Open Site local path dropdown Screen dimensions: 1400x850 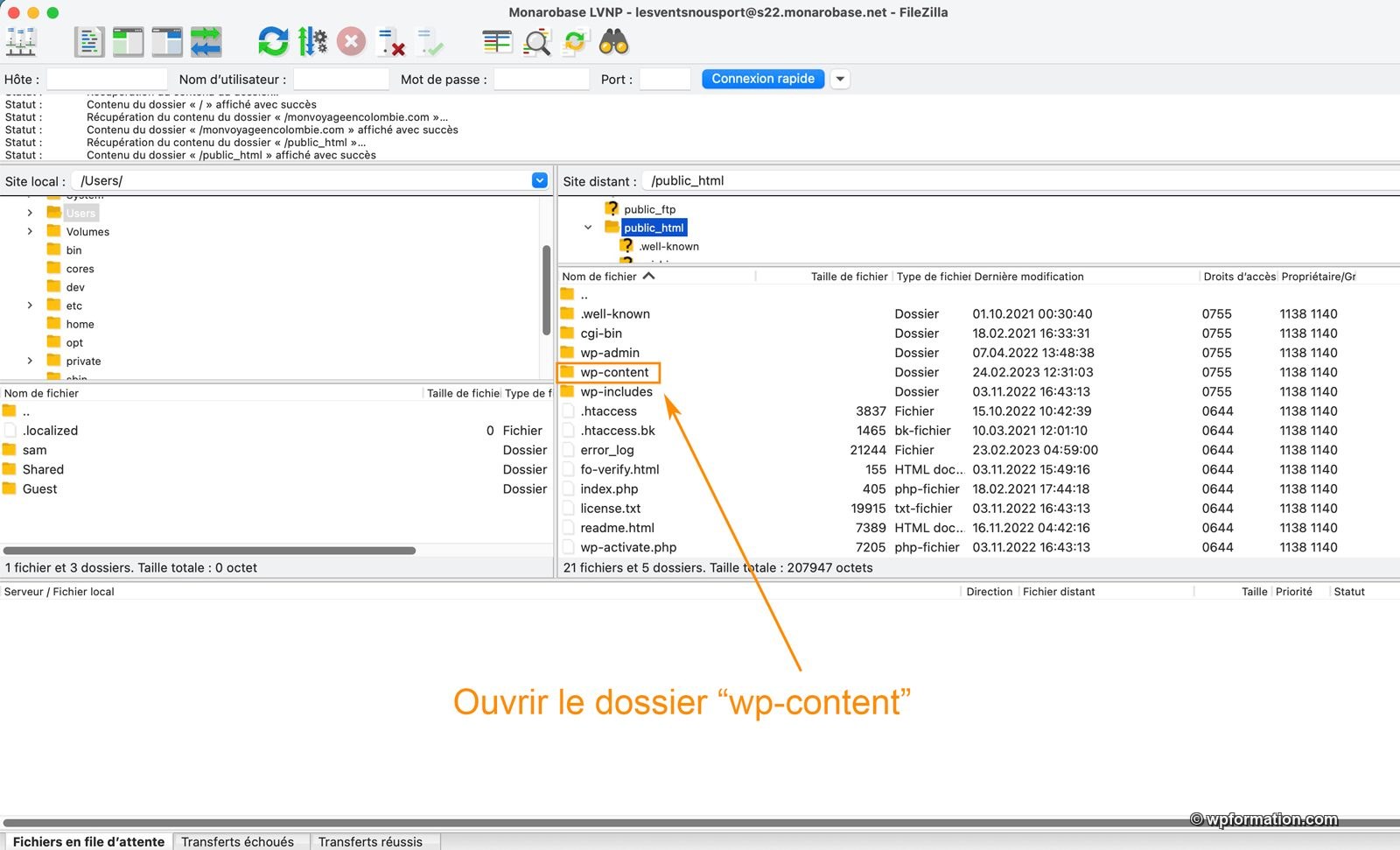click(x=540, y=180)
